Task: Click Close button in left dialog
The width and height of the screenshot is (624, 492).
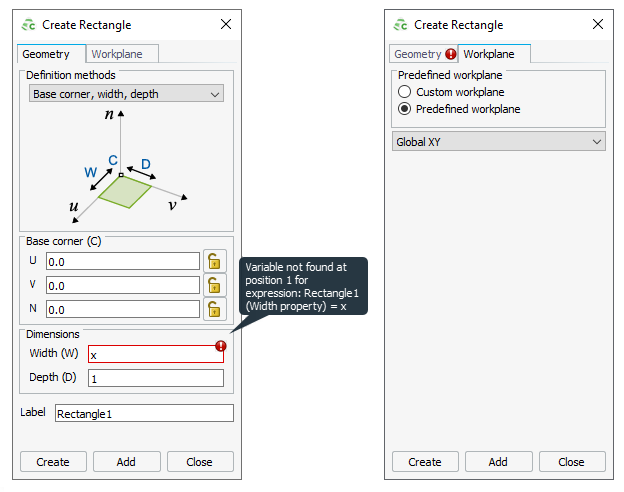Action: click(x=199, y=462)
